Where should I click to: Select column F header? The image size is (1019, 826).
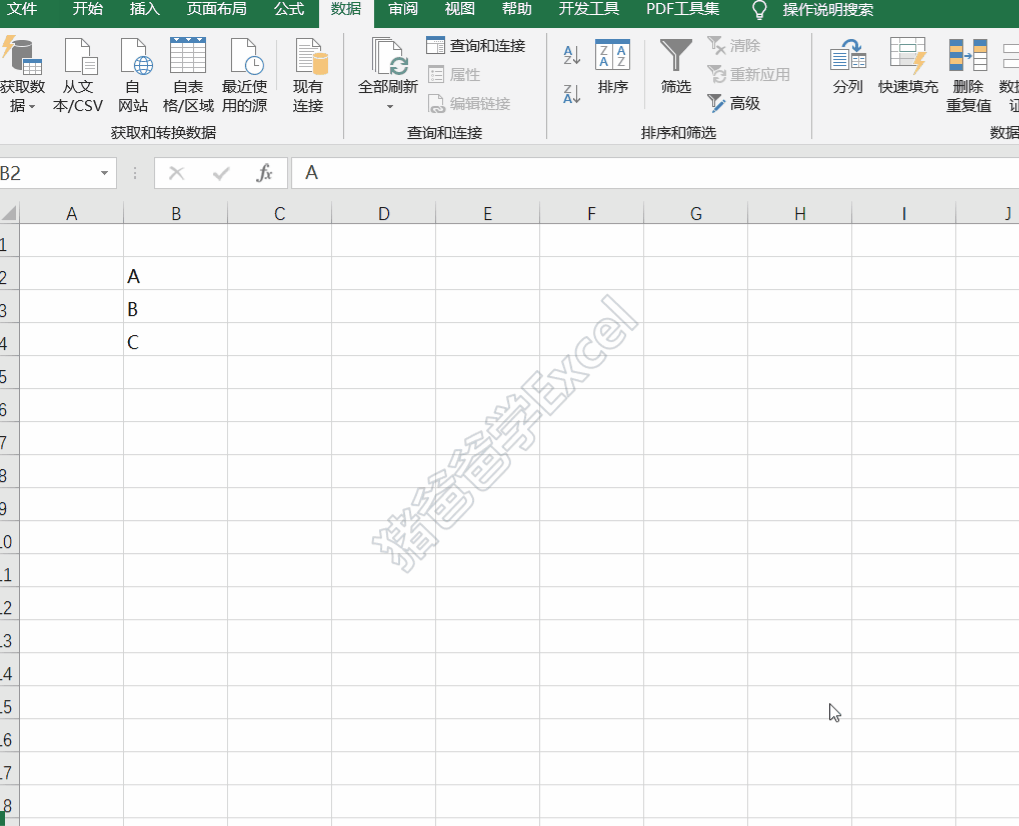591,213
